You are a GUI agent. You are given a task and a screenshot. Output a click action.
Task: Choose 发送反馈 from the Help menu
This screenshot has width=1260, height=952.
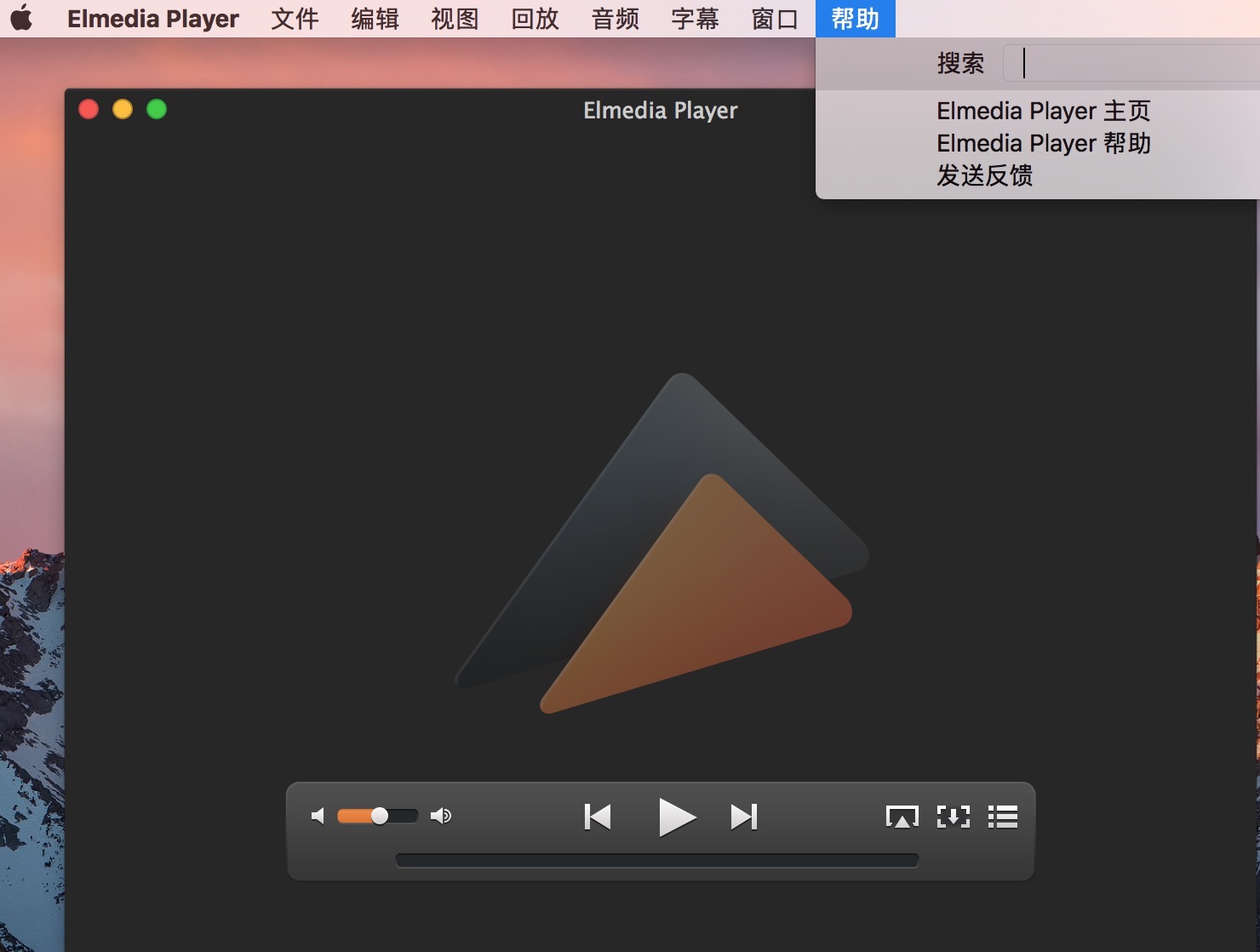pos(985,175)
